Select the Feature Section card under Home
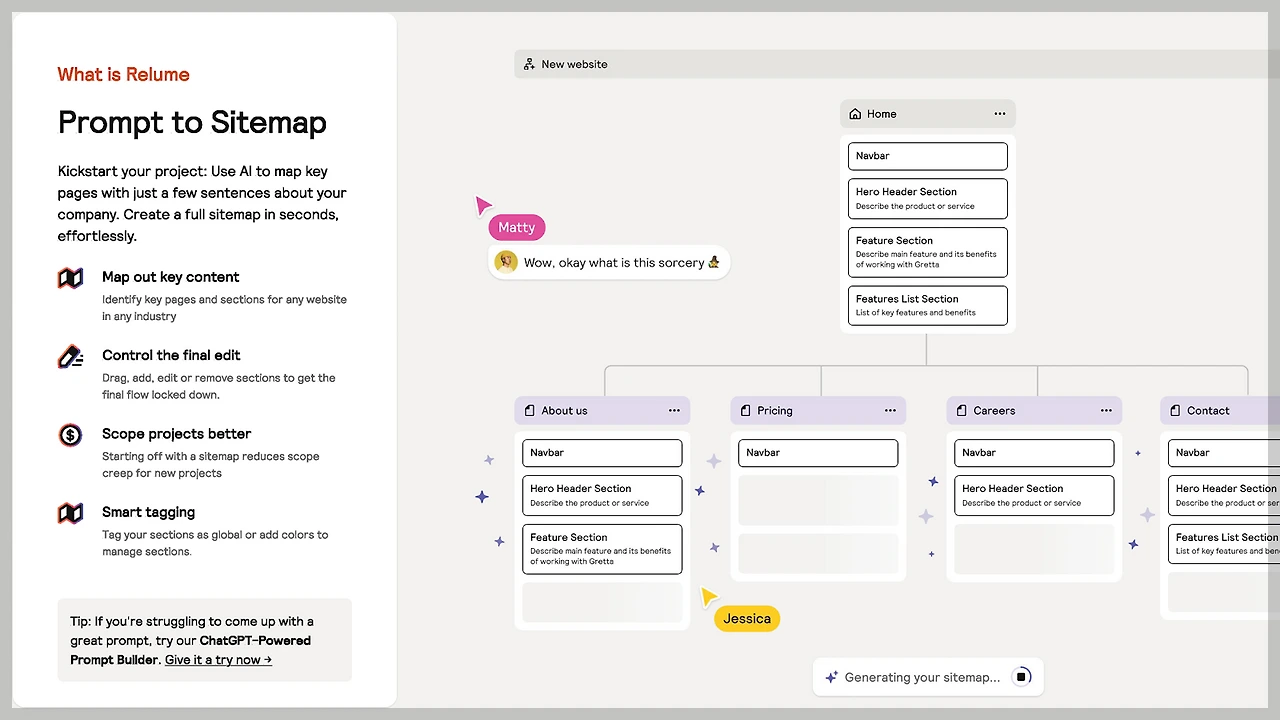Viewport: 1280px width, 720px height. pyautogui.click(x=928, y=252)
